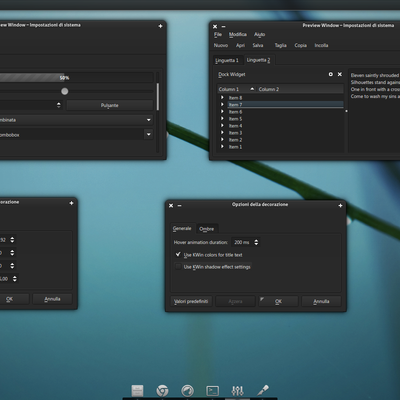This screenshot has width=400, height=400.
Task: Select the Item 3 row text
Action: coord(235,133)
